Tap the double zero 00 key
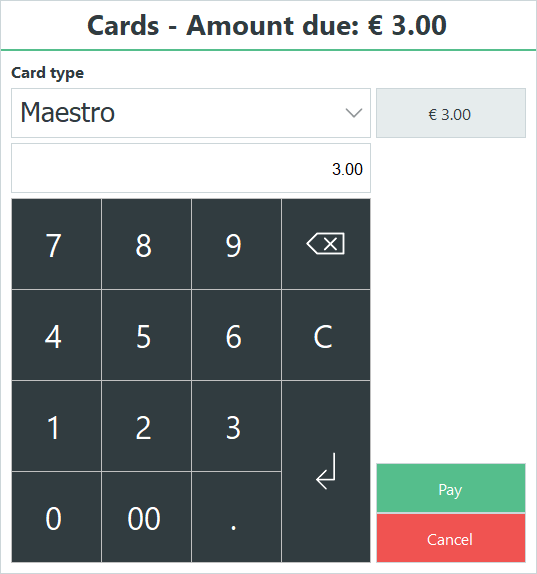Screen dimensions: 537x574 146,517
